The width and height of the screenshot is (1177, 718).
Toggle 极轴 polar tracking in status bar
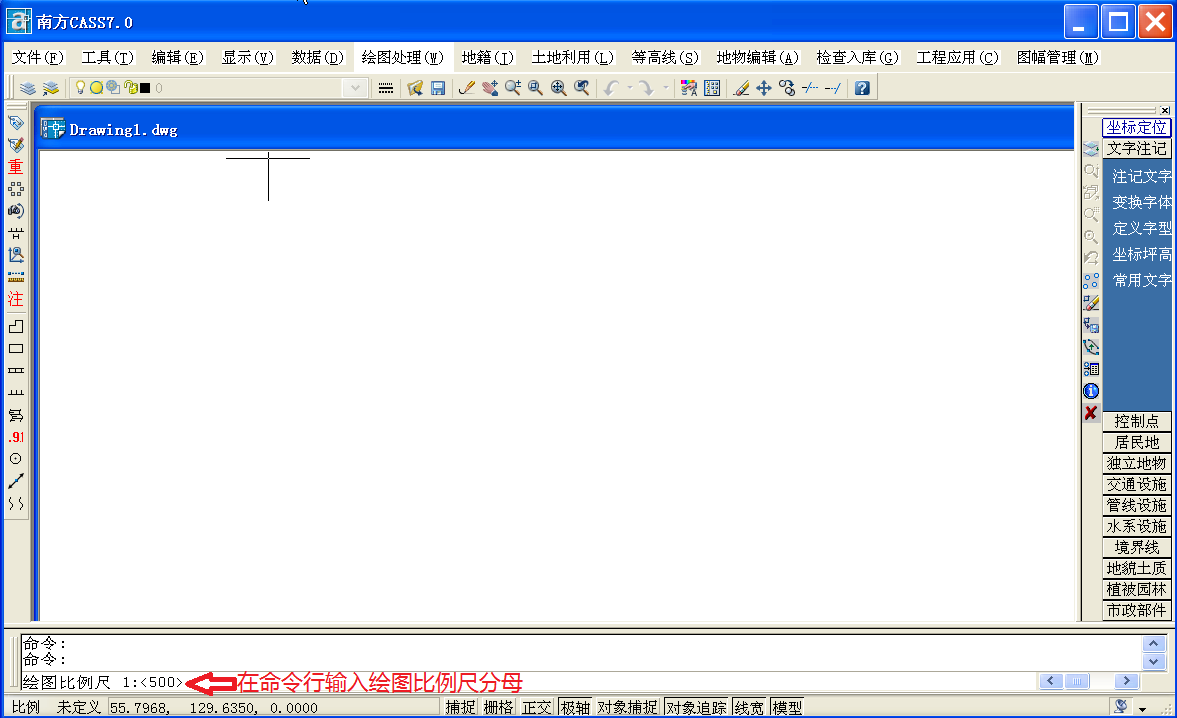coord(575,707)
